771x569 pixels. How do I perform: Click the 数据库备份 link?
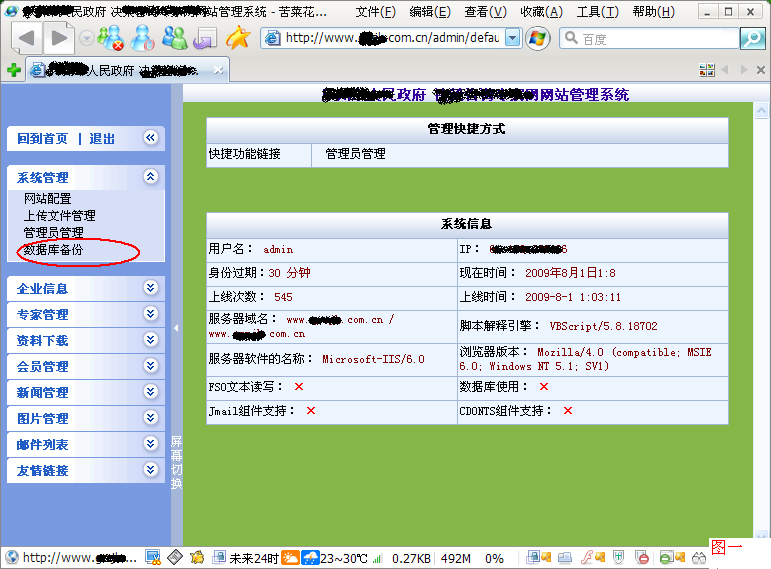(x=53, y=250)
